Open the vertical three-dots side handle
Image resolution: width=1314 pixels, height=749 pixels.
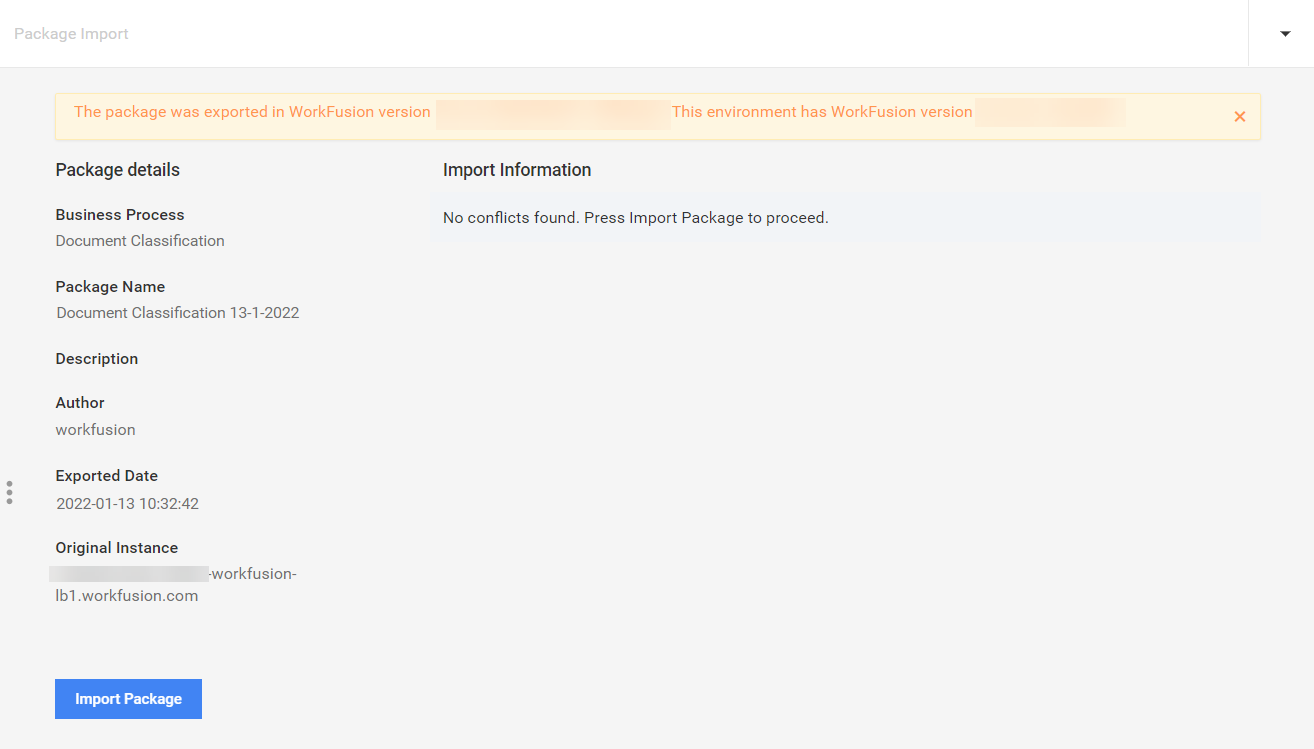pos(9,492)
